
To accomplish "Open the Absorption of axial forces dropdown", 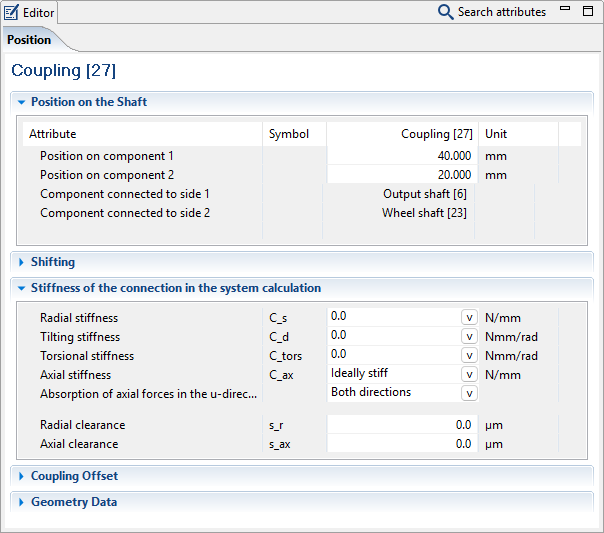I will pos(468,393).
